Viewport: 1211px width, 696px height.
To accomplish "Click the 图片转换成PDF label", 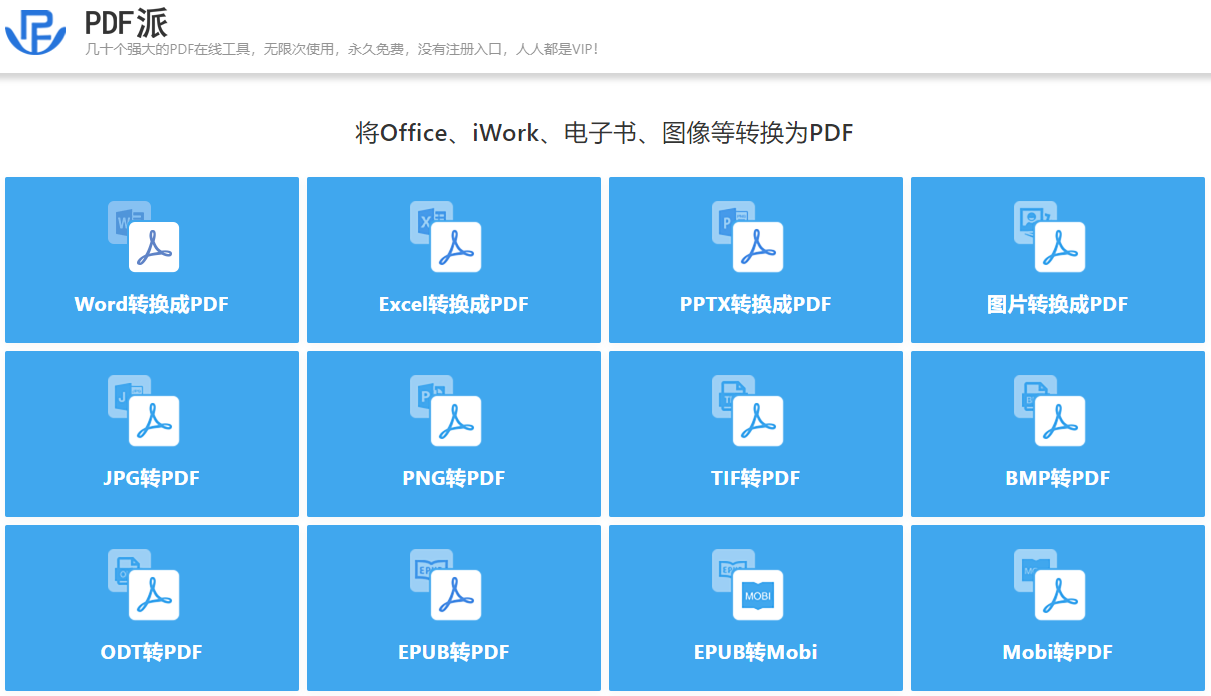I will [x=1058, y=305].
